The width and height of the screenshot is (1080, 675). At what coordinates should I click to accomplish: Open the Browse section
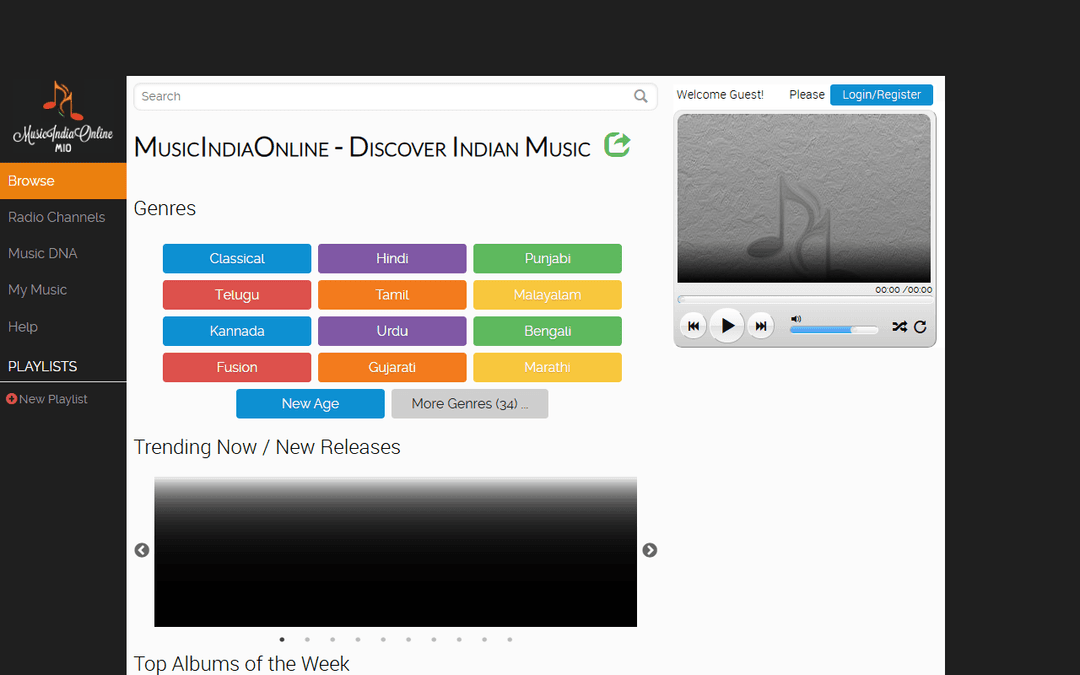pyautogui.click(x=63, y=180)
